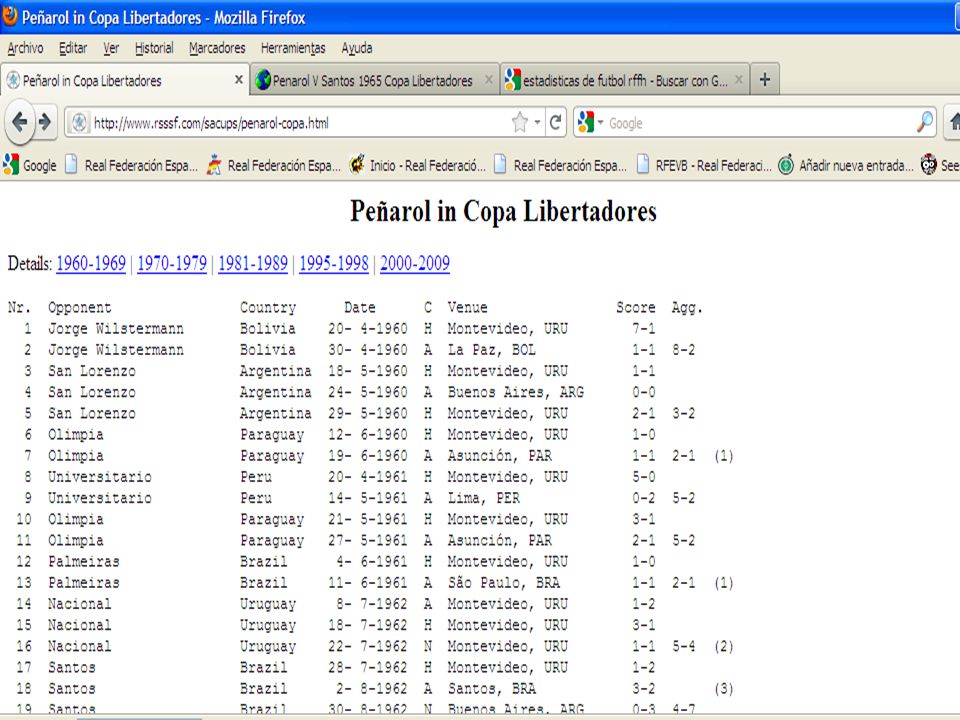Image resolution: width=960 pixels, height=720 pixels.
Task: Open the Ayuda menu
Action: click(x=357, y=48)
